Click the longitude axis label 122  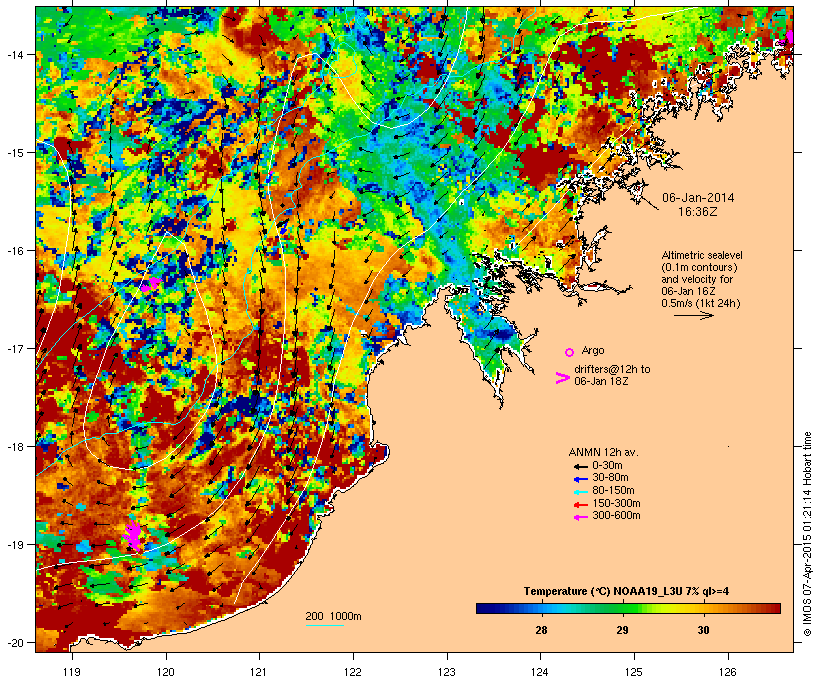click(x=353, y=672)
